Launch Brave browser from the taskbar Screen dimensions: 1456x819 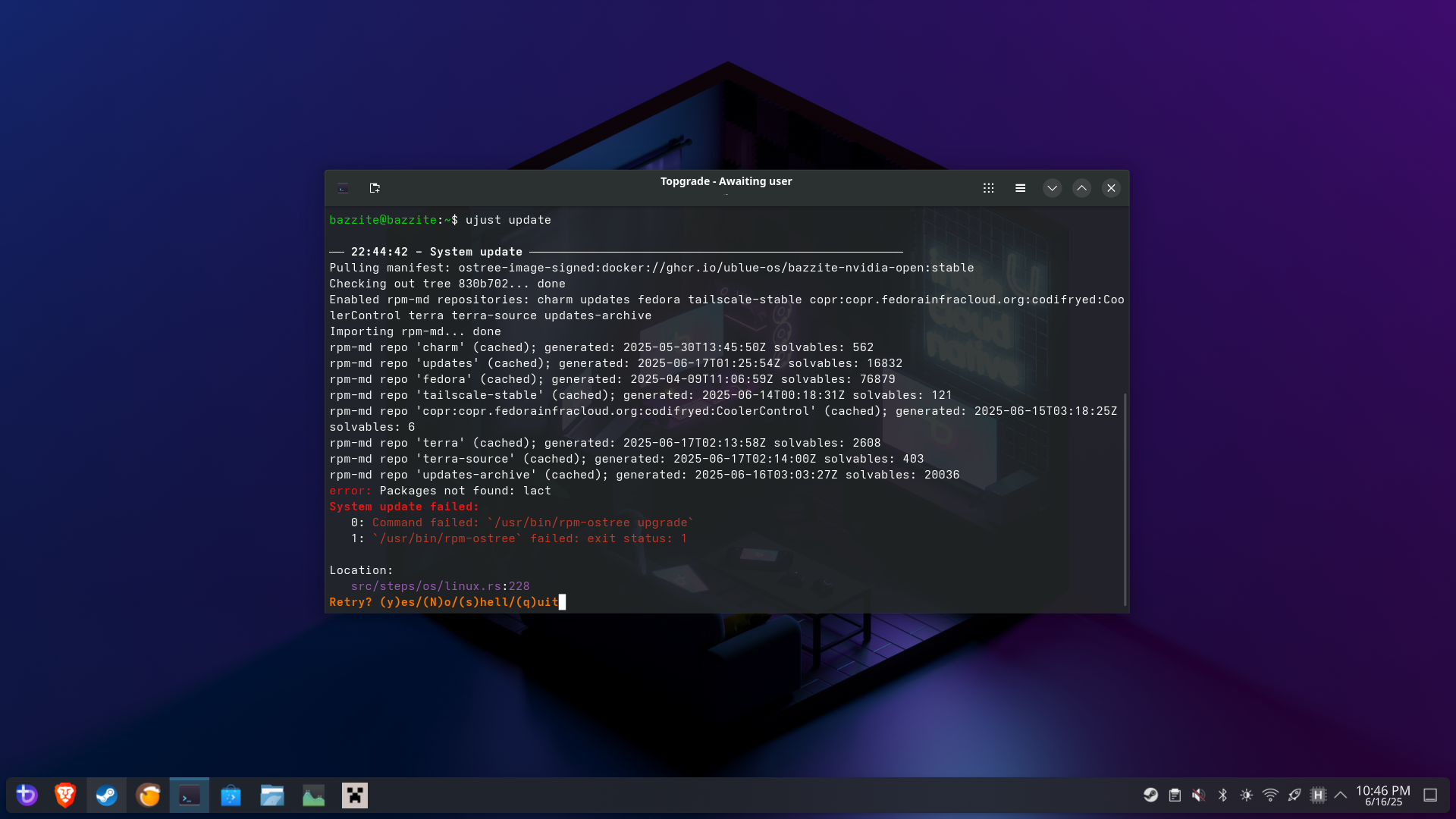[65, 795]
